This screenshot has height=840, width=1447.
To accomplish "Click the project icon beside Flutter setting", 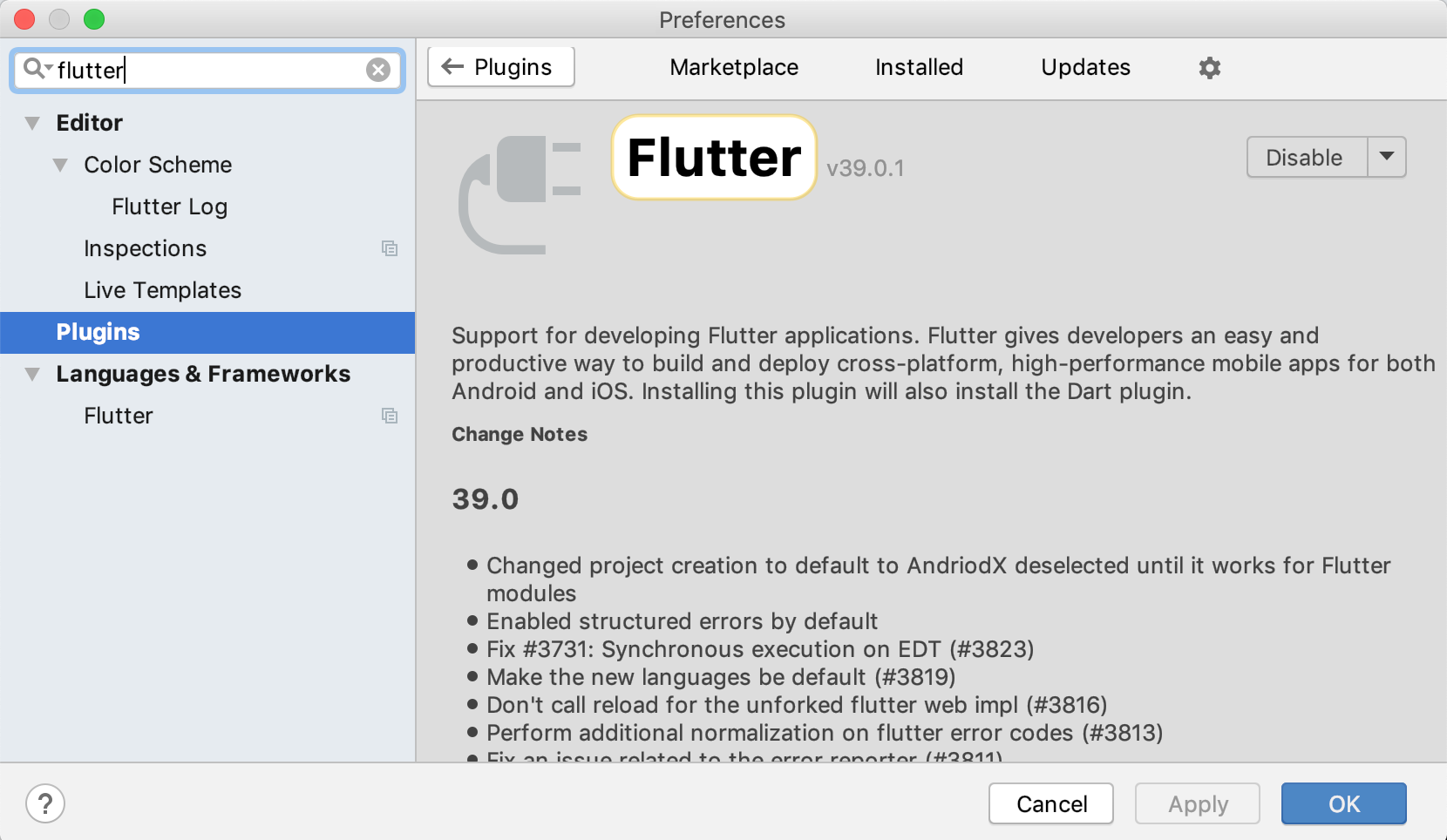I will coord(390,417).
